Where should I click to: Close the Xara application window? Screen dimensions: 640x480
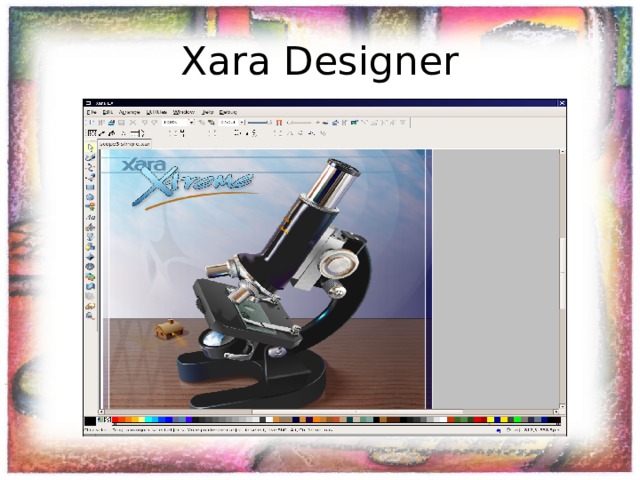[562, 103]
